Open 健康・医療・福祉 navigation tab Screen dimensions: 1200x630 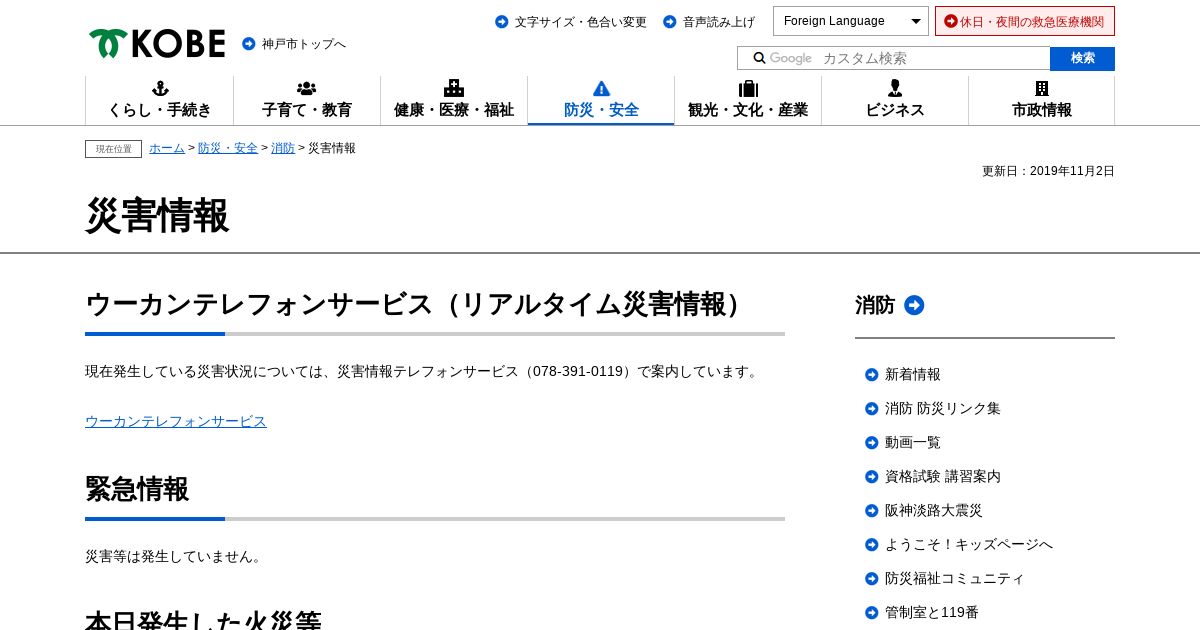pos(454,100)
